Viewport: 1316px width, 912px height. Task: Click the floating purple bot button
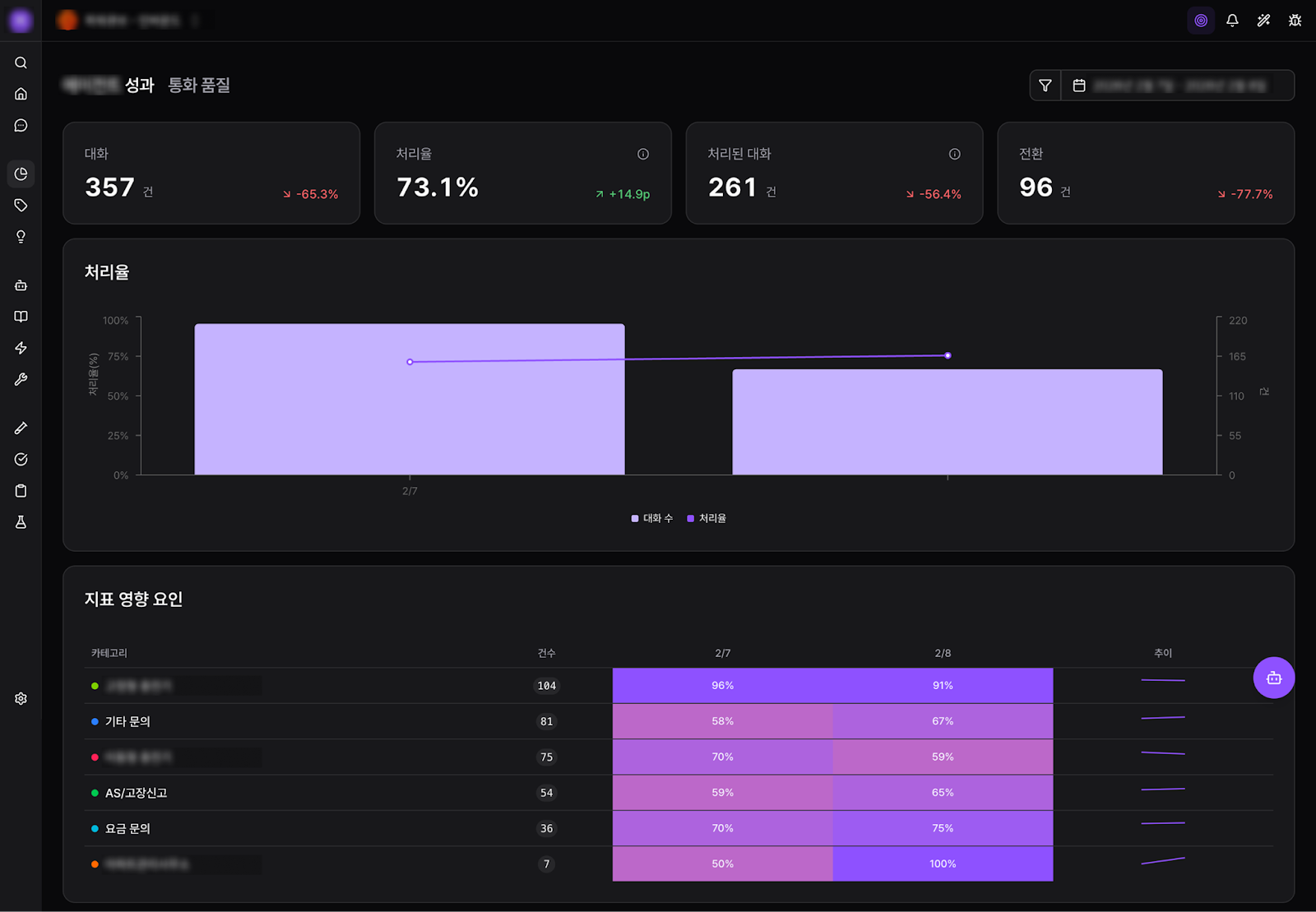tap(1273, 678)
